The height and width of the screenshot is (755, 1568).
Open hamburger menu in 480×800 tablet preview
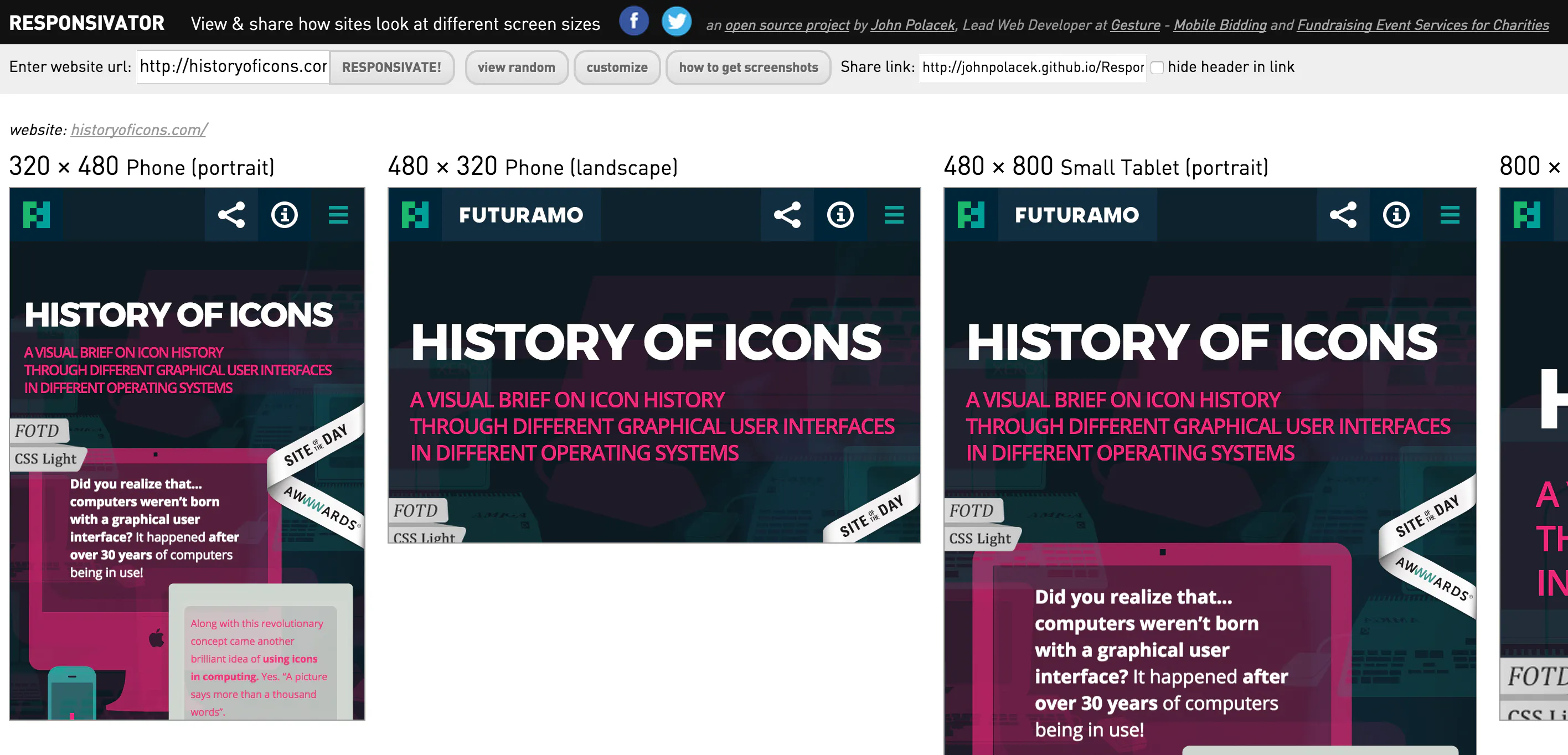click(x=1450, y=215)
